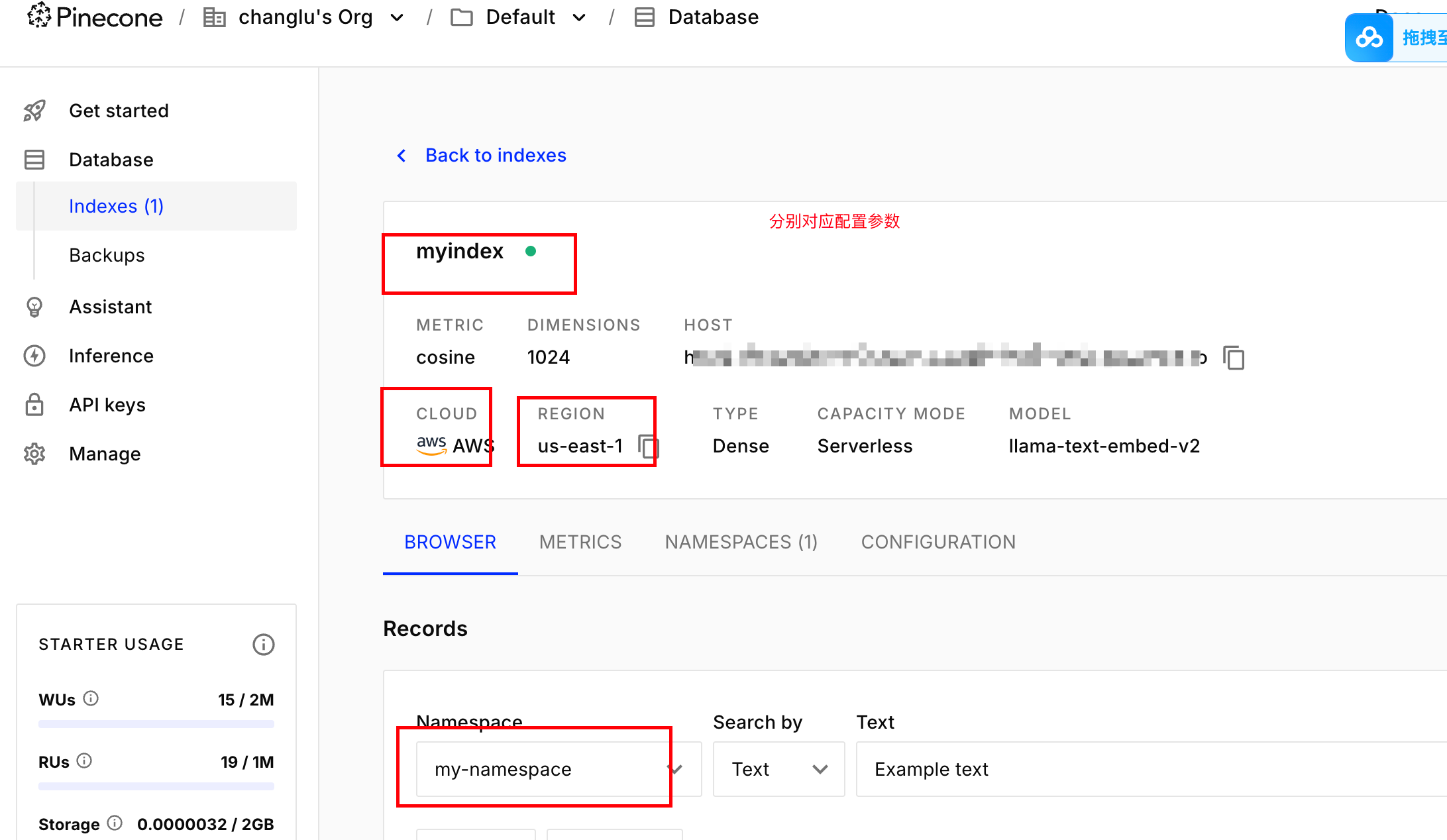The image size is (1447, 840).
Task: Open the Namespace my-namespace dropdown
Action: pos(559,769)
